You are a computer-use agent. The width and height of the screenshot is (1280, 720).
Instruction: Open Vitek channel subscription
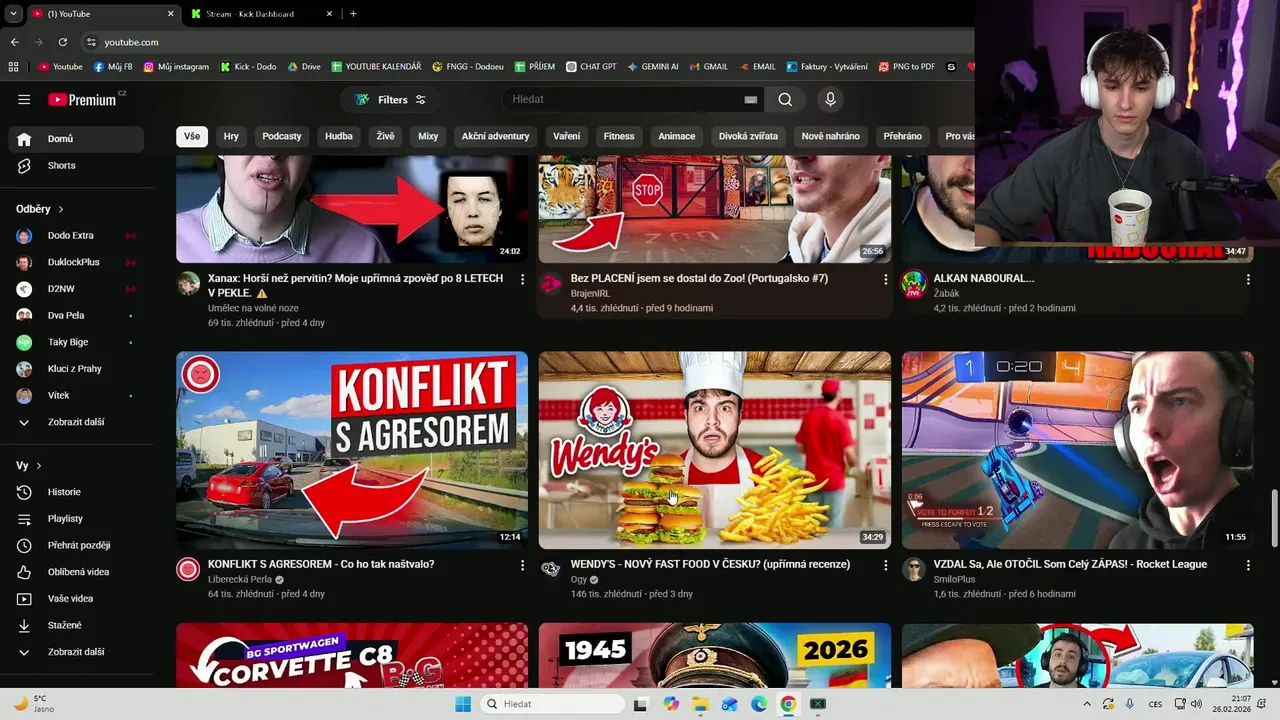point(76,395)
